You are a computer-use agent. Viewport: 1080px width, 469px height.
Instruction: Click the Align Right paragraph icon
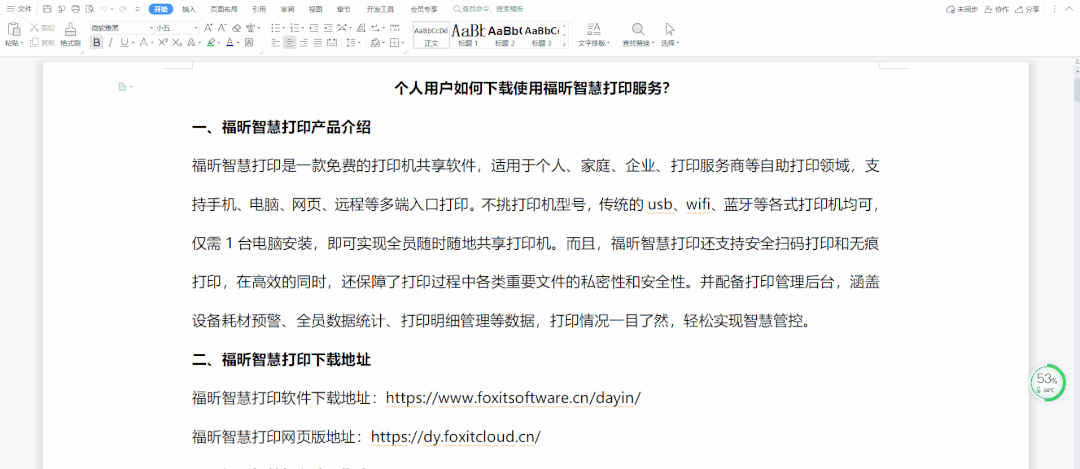click(x=304, y=42)
